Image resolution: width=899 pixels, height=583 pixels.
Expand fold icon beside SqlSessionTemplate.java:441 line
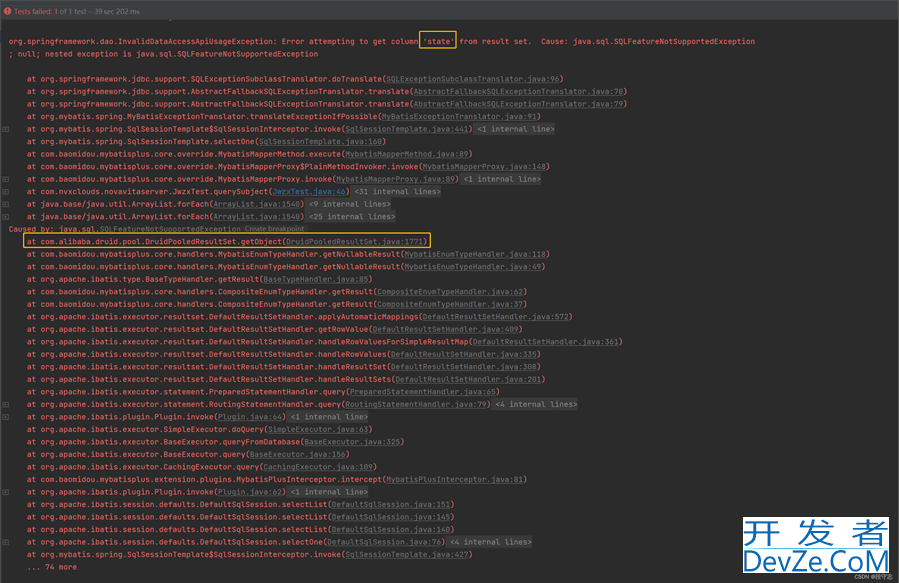click(6, 129)
